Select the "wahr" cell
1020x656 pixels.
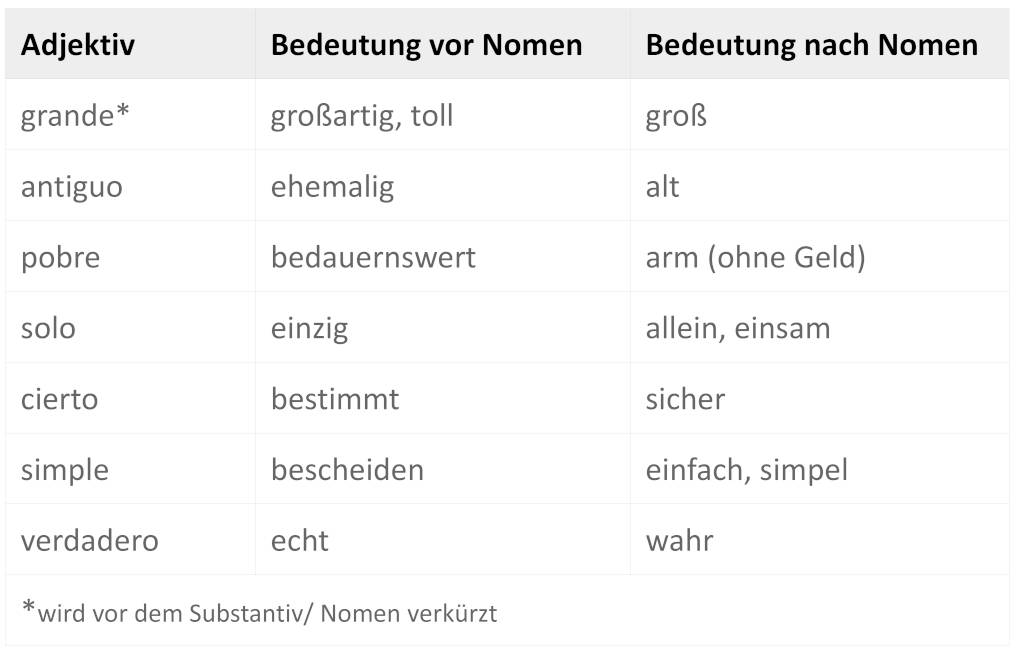pos(679,541)
